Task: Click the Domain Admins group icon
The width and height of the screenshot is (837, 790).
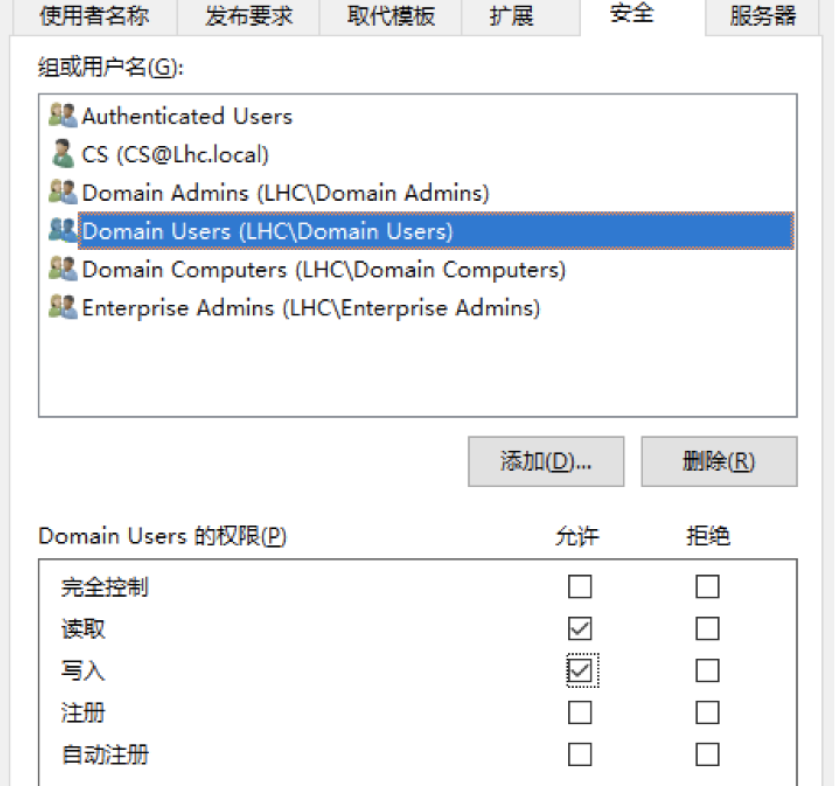Action: (x=63, y=192)
